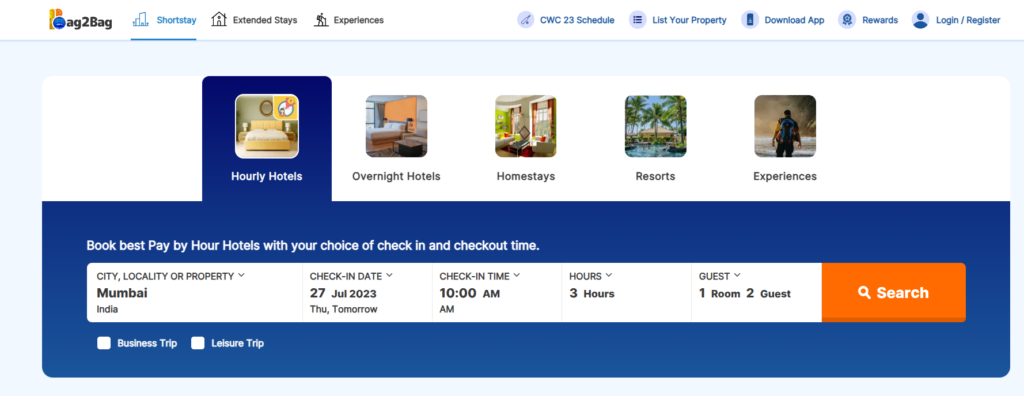The height and width of the screenshot is (396, 1024).
Task: Click the List Your Property icon
Action: click(638, 20)
